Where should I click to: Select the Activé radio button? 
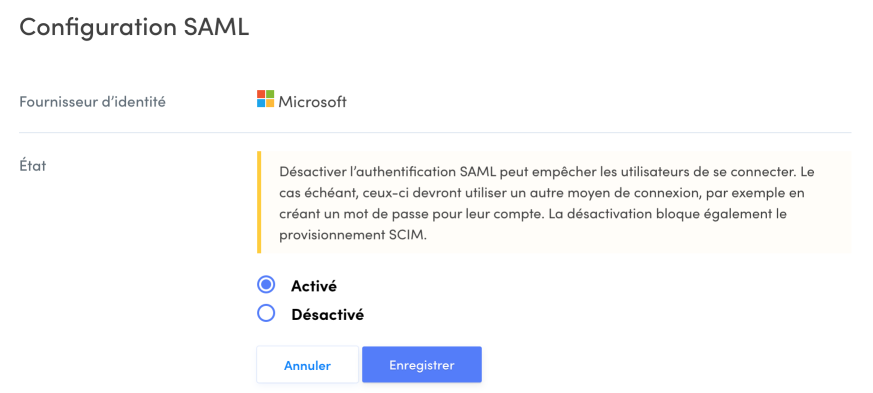click(266, 284)
